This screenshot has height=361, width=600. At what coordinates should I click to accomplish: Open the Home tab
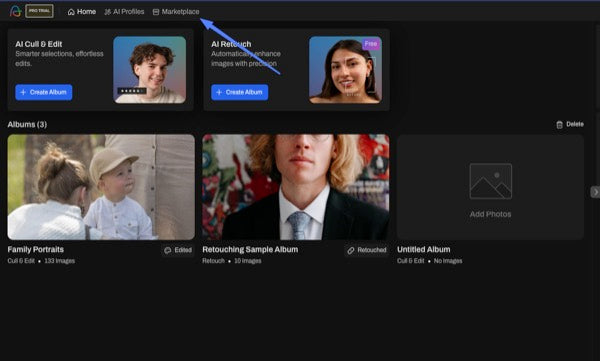[x=82, y=12]
